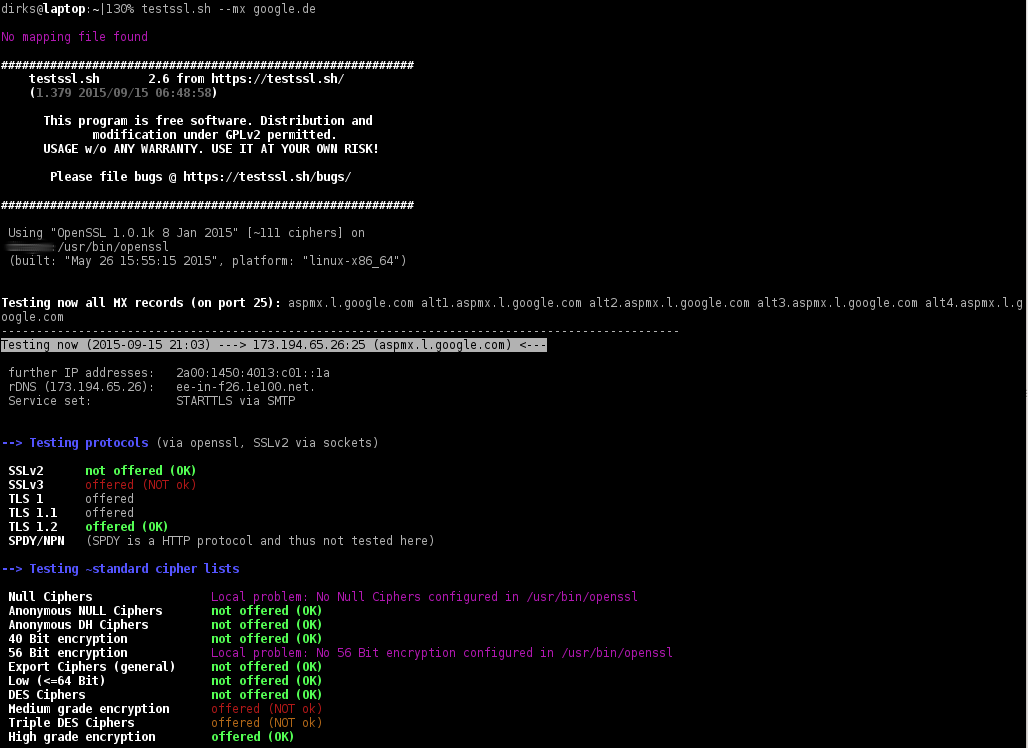Click the 'Anonymous DH Ciphers' label
Image resolution: width=1028 pixels, height=748 pixels.
click(x=79, y=625)
